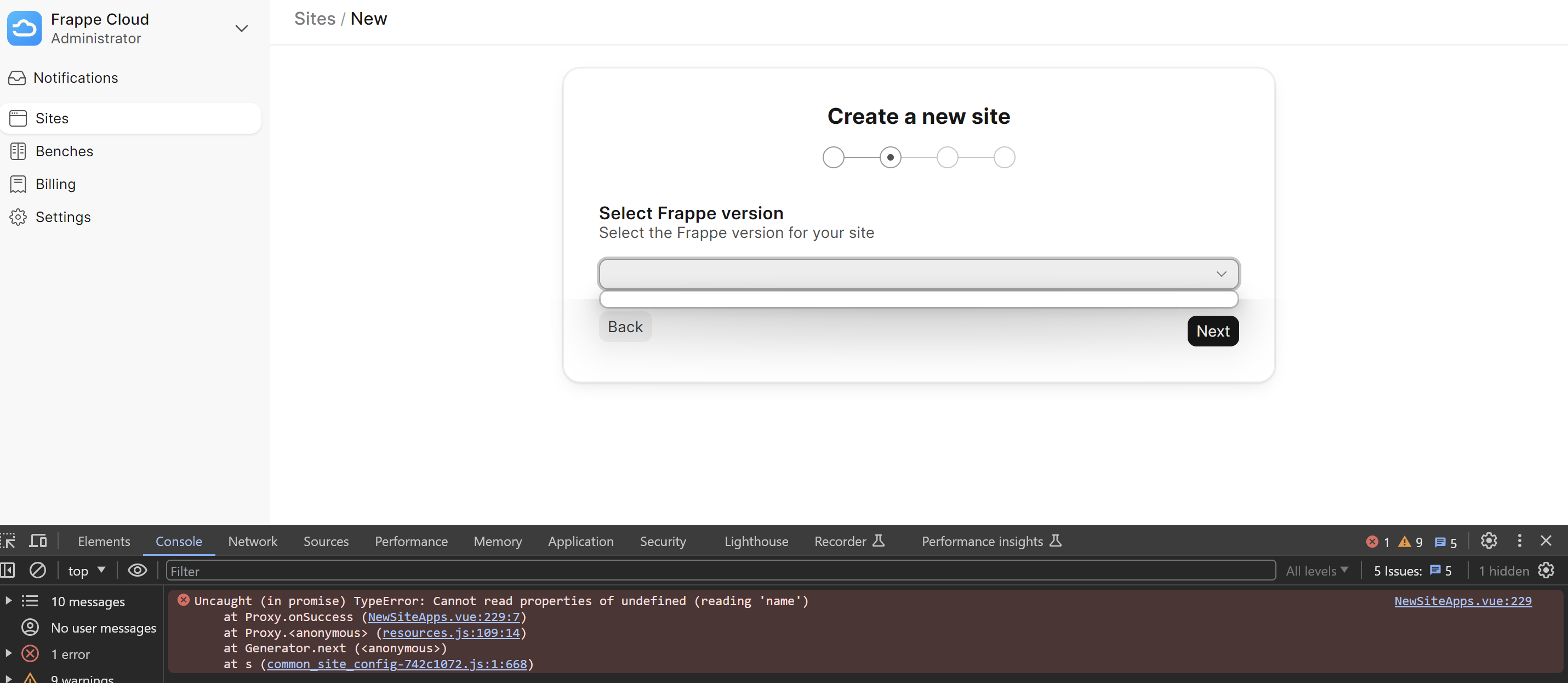Click the warning count badge

pyautogui.click(x=1410, y=542)
